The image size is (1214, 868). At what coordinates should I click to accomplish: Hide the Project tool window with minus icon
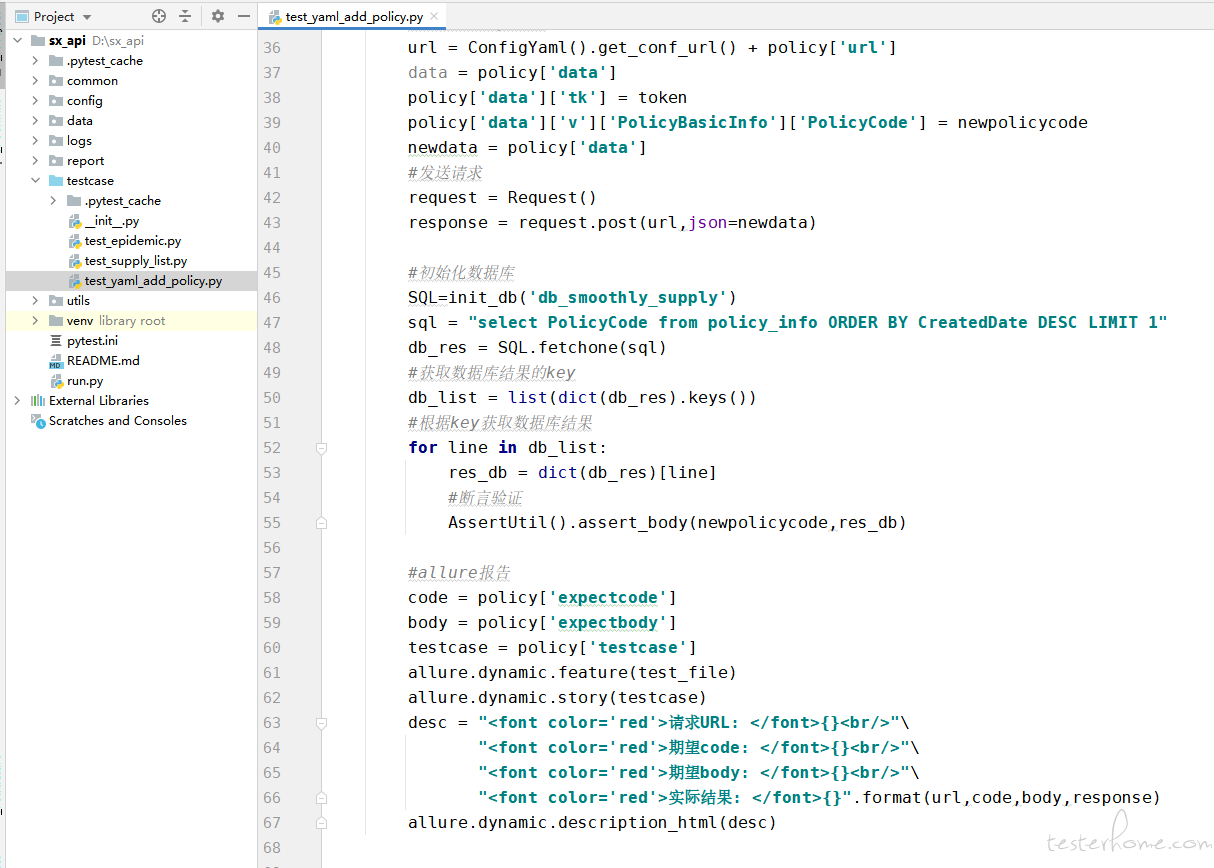coord(244,16)
